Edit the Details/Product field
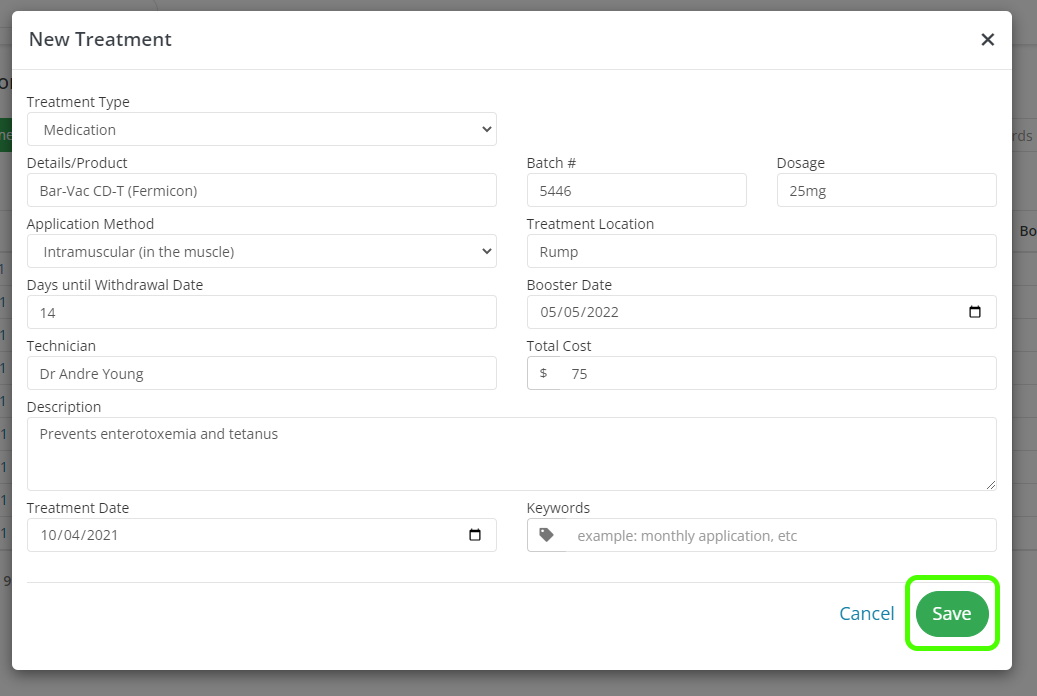Screen dimensions: 1037x696 tap(261, 190)
